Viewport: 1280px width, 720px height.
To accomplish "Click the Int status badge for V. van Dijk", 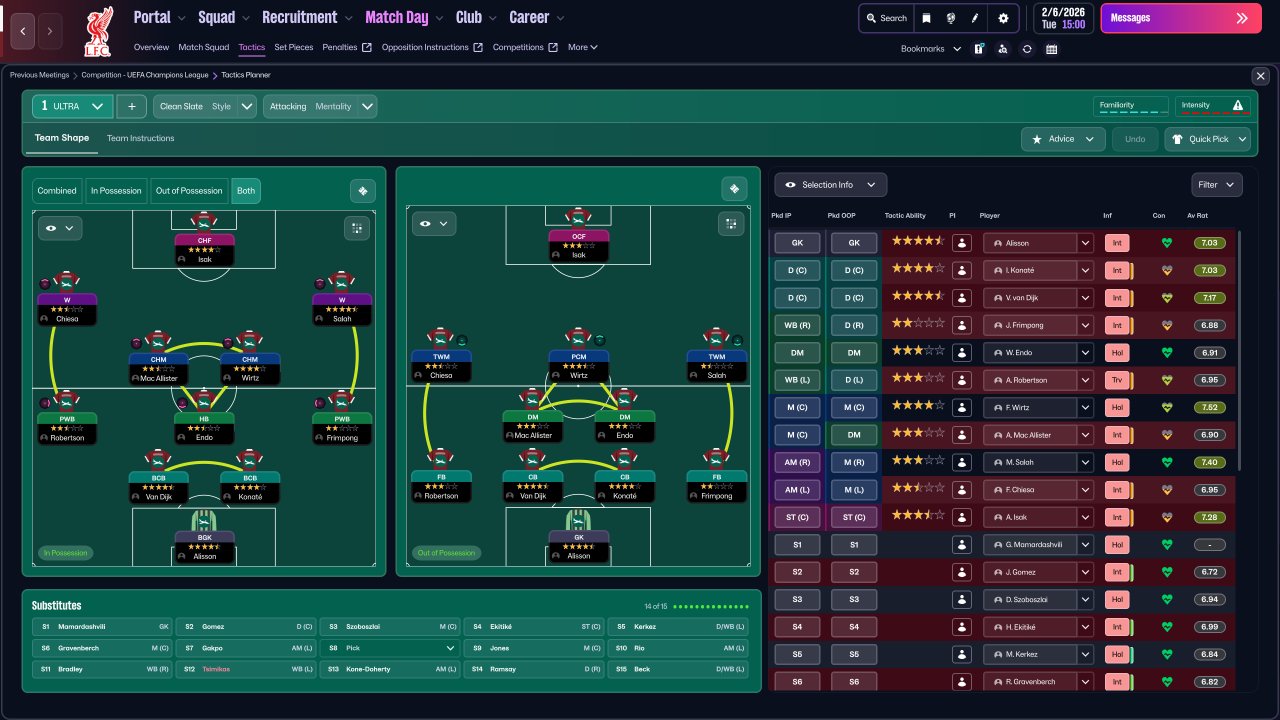I will (x=1116, y=298).
